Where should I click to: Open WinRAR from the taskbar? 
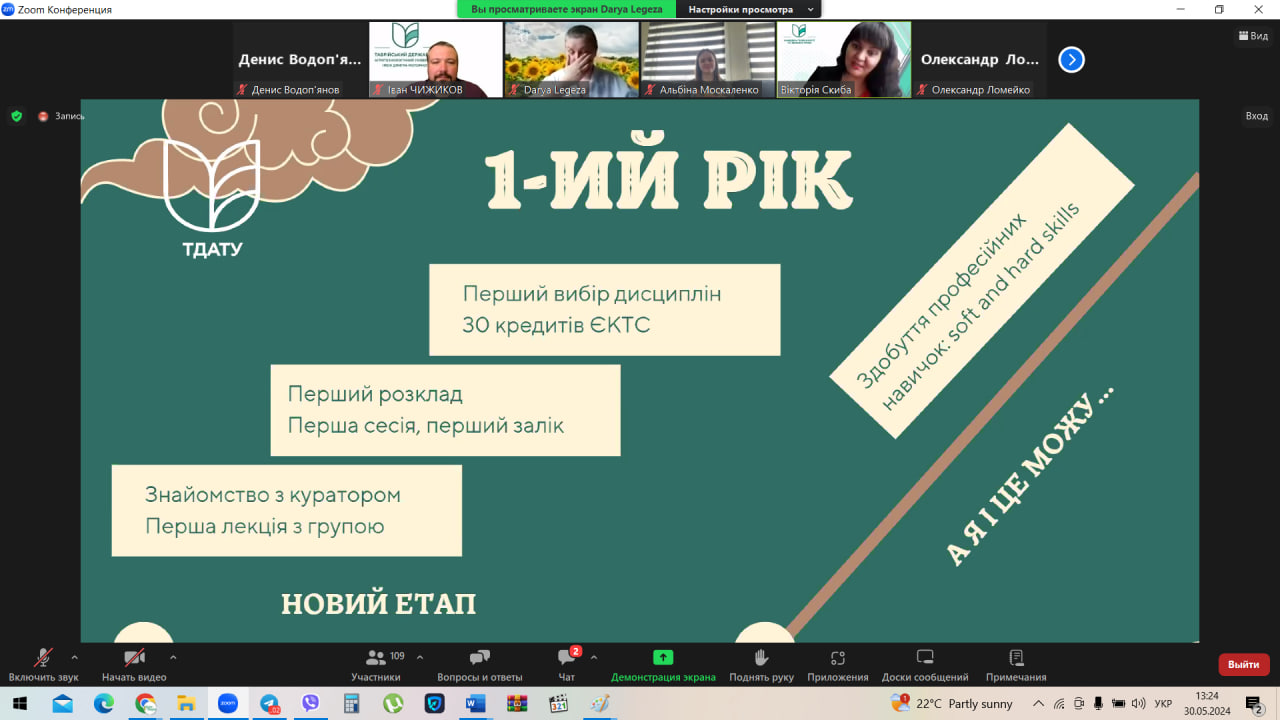[516, 704]
